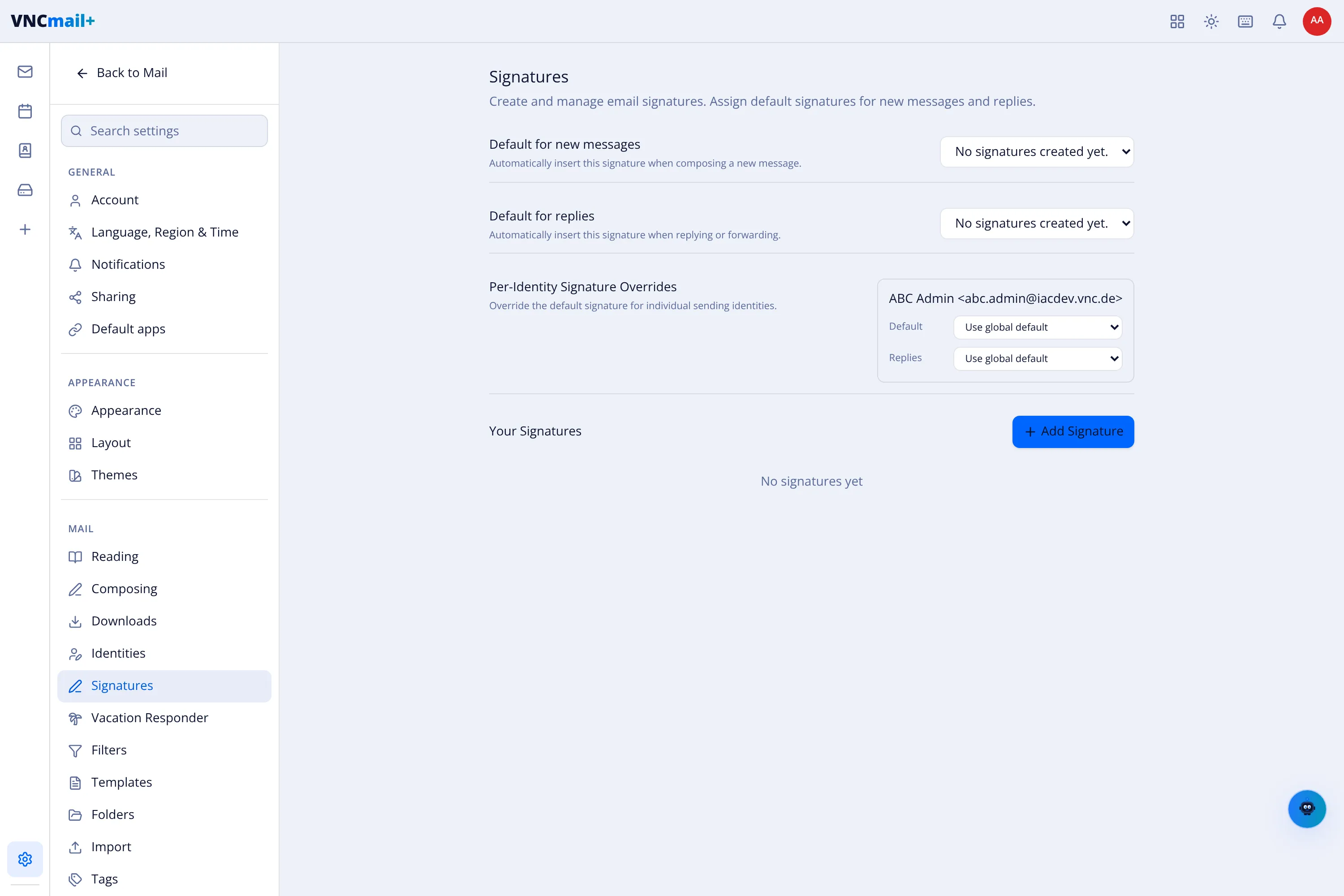The image size is (1344, 896).
Task: Open Identities settings
Action: tap(164, 654)
